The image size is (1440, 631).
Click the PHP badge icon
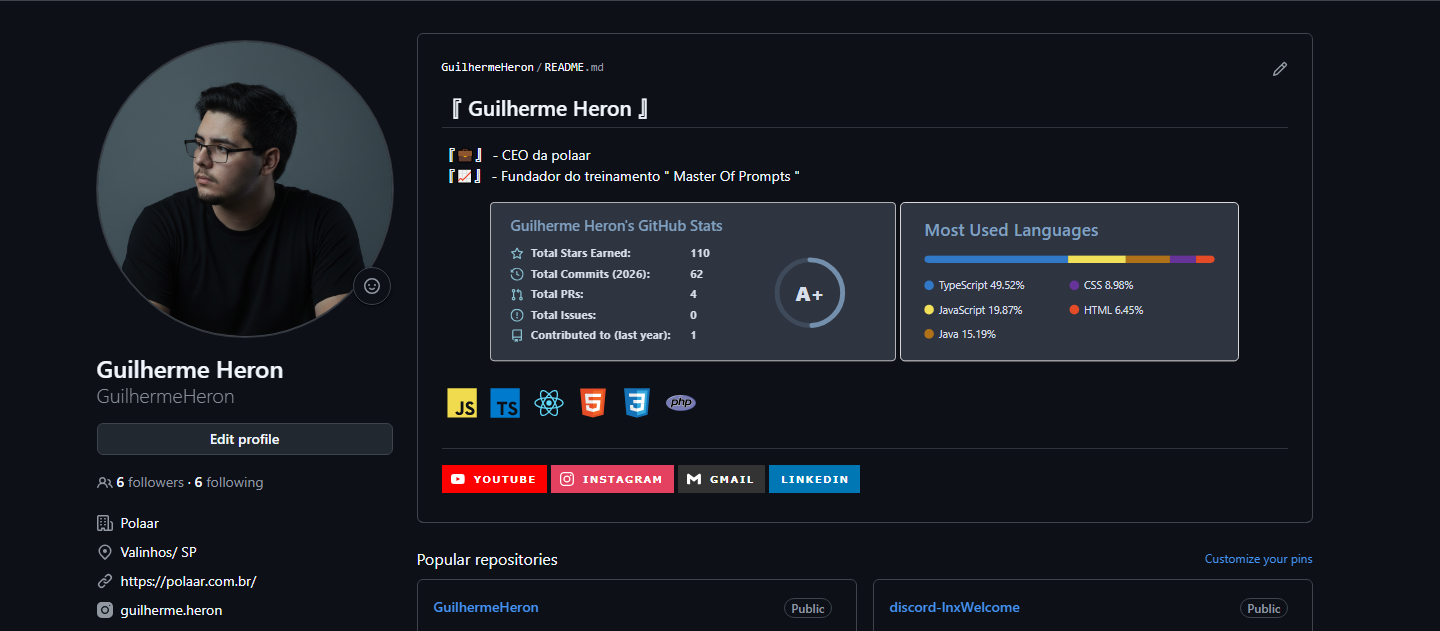pyautogui.click(x=680, y=402)
